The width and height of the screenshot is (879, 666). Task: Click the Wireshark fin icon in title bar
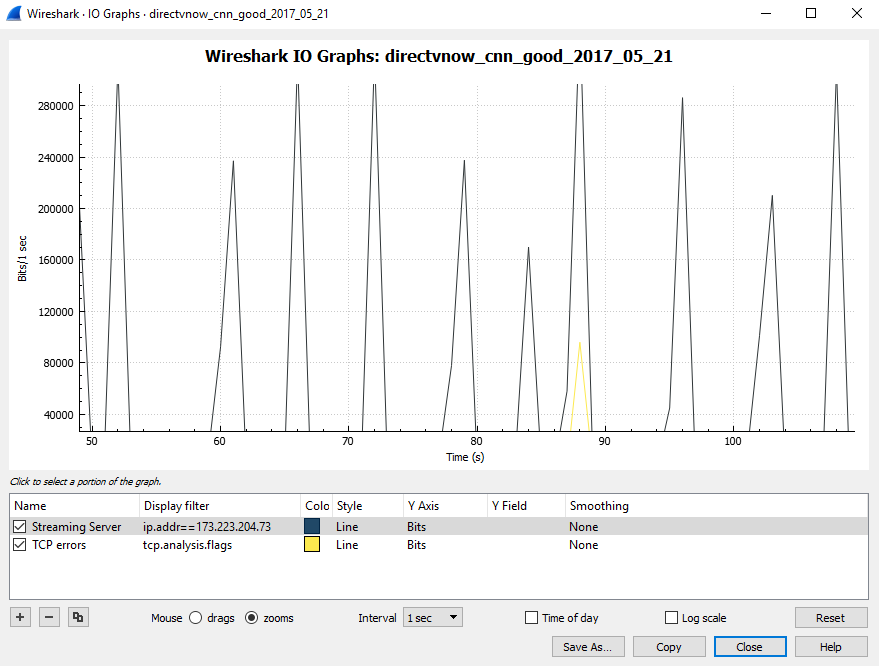coord(14,13)
